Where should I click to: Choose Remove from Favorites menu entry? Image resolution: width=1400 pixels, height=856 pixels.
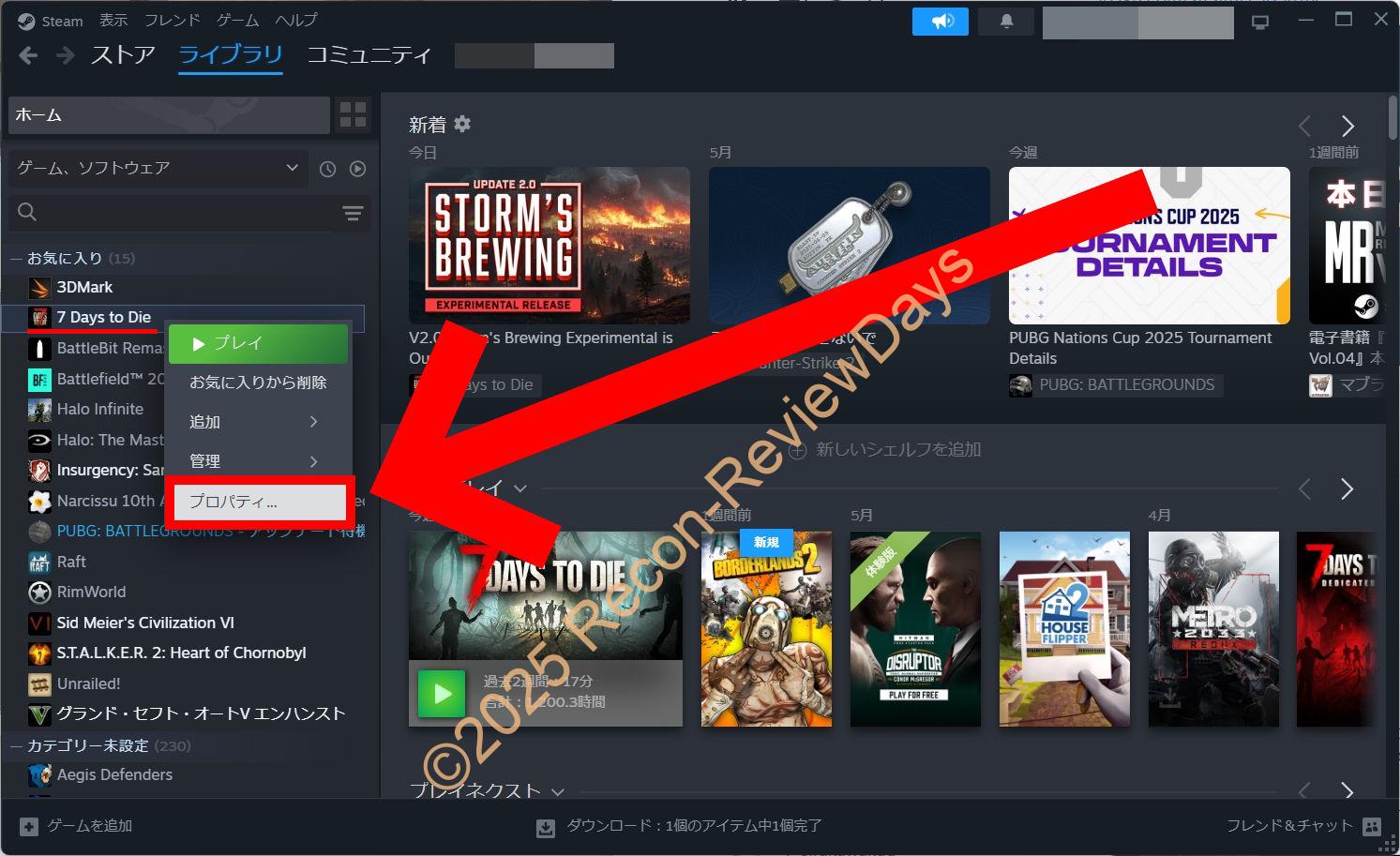point(257,383)
